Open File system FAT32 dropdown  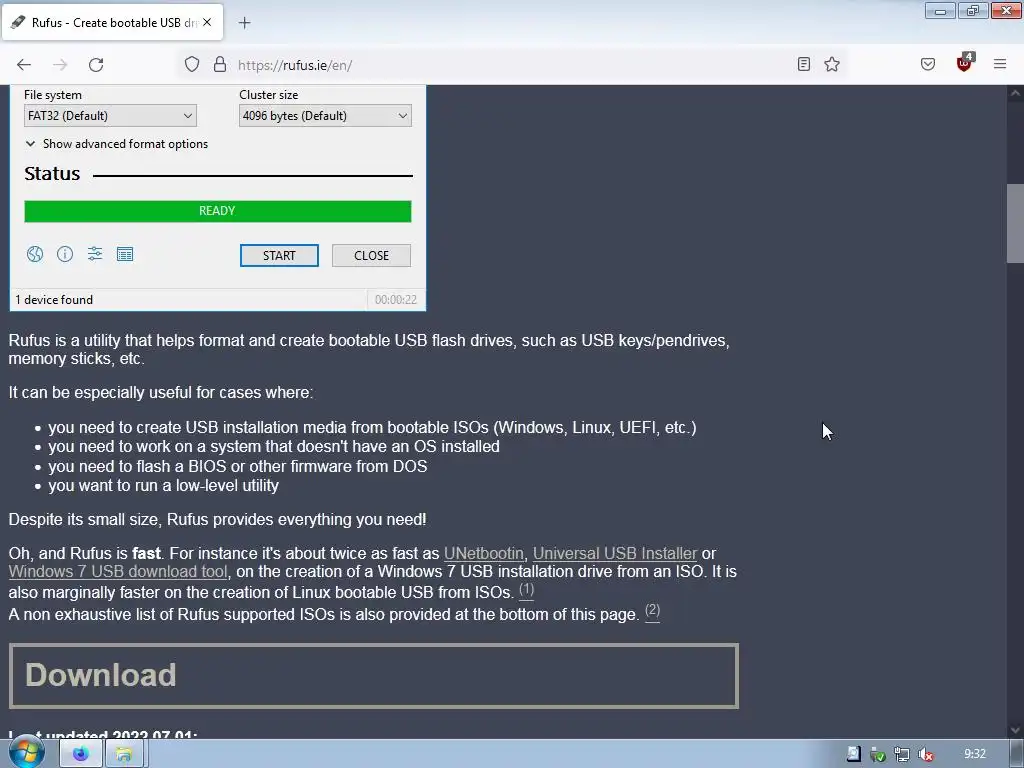[110, 116]
